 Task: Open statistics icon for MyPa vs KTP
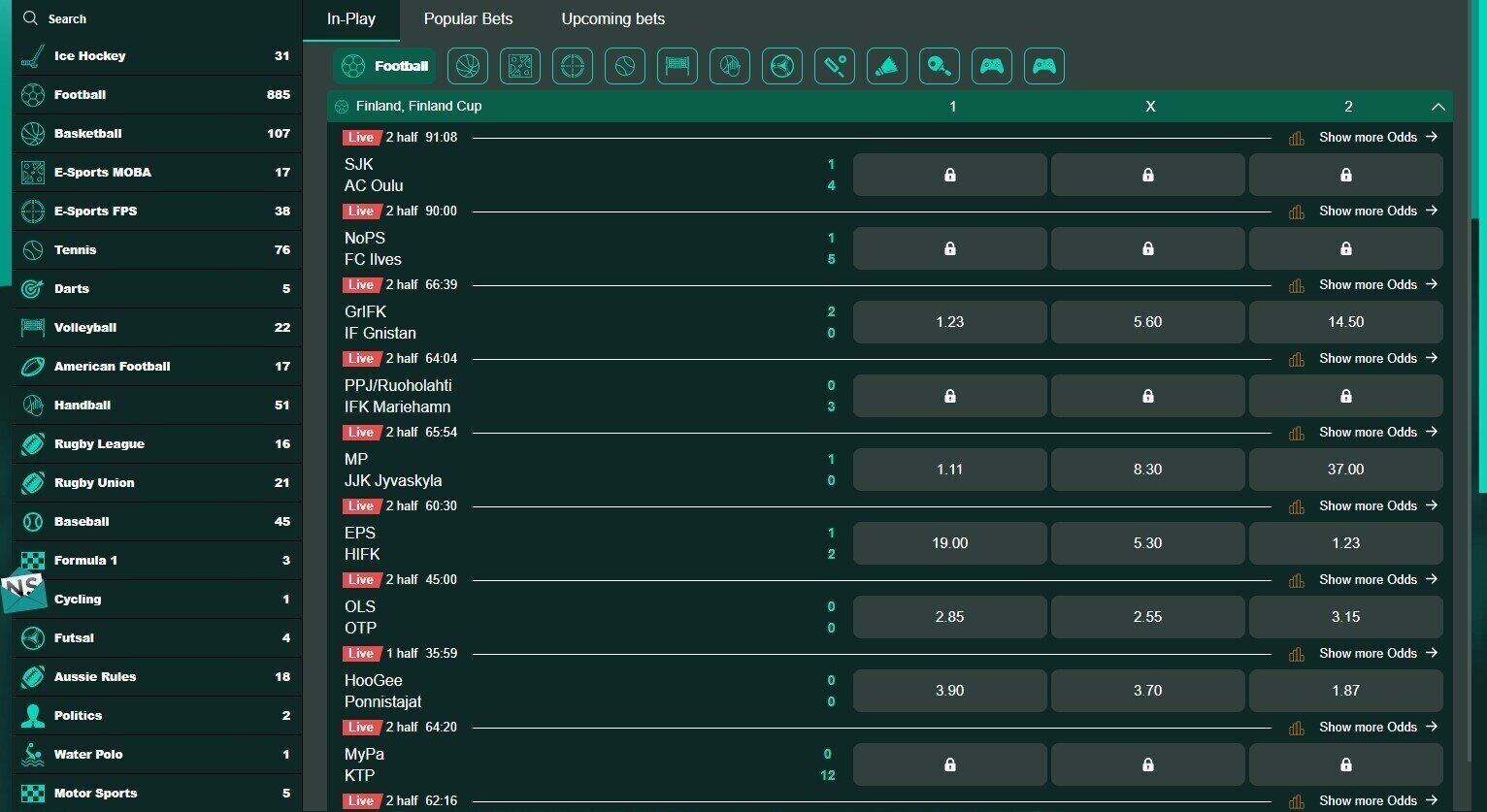click(x=1296, y=728)
